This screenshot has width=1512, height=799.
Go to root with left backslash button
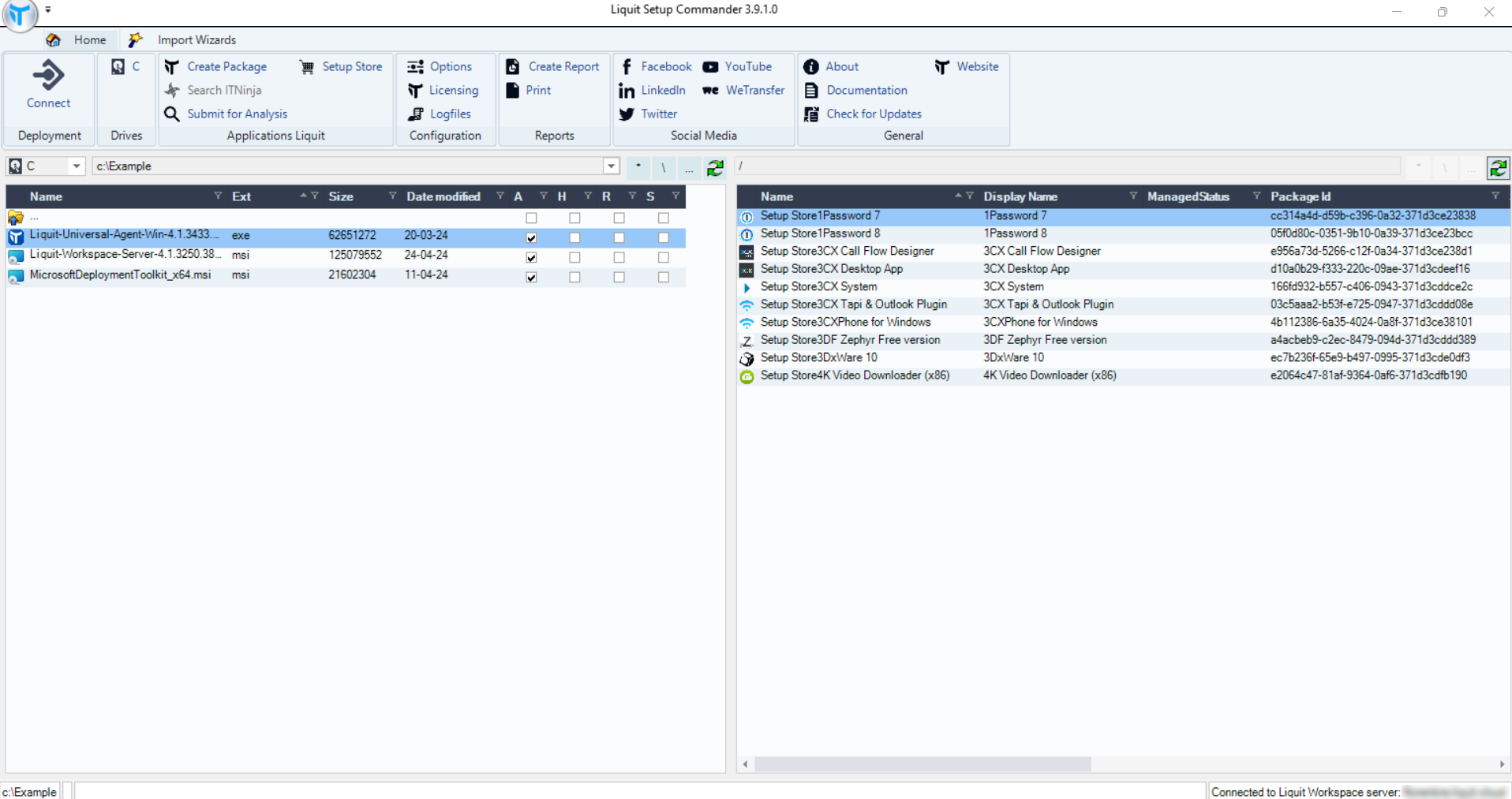coord(664,167)
